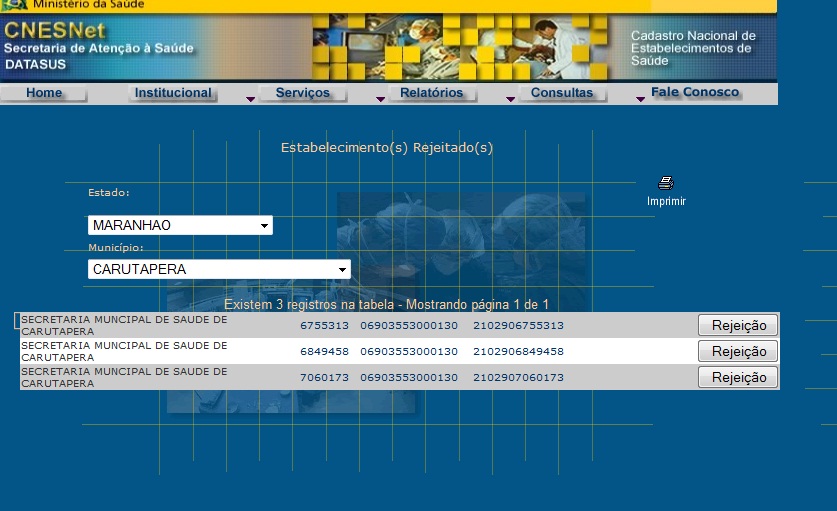Select the Serviços menu
Screen dimensions: 837x511
[302, 93]
